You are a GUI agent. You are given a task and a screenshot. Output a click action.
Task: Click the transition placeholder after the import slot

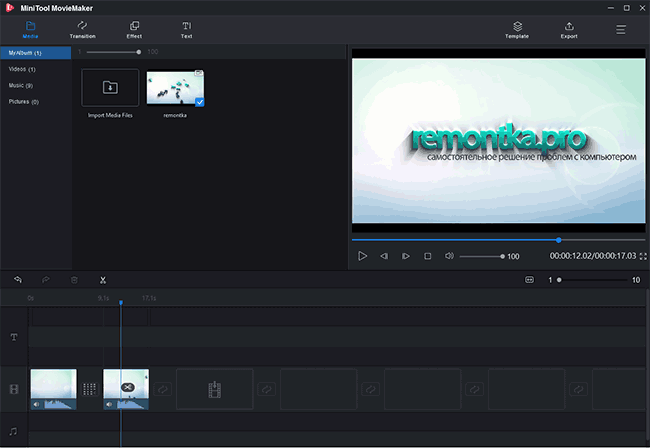click(267, 389)
